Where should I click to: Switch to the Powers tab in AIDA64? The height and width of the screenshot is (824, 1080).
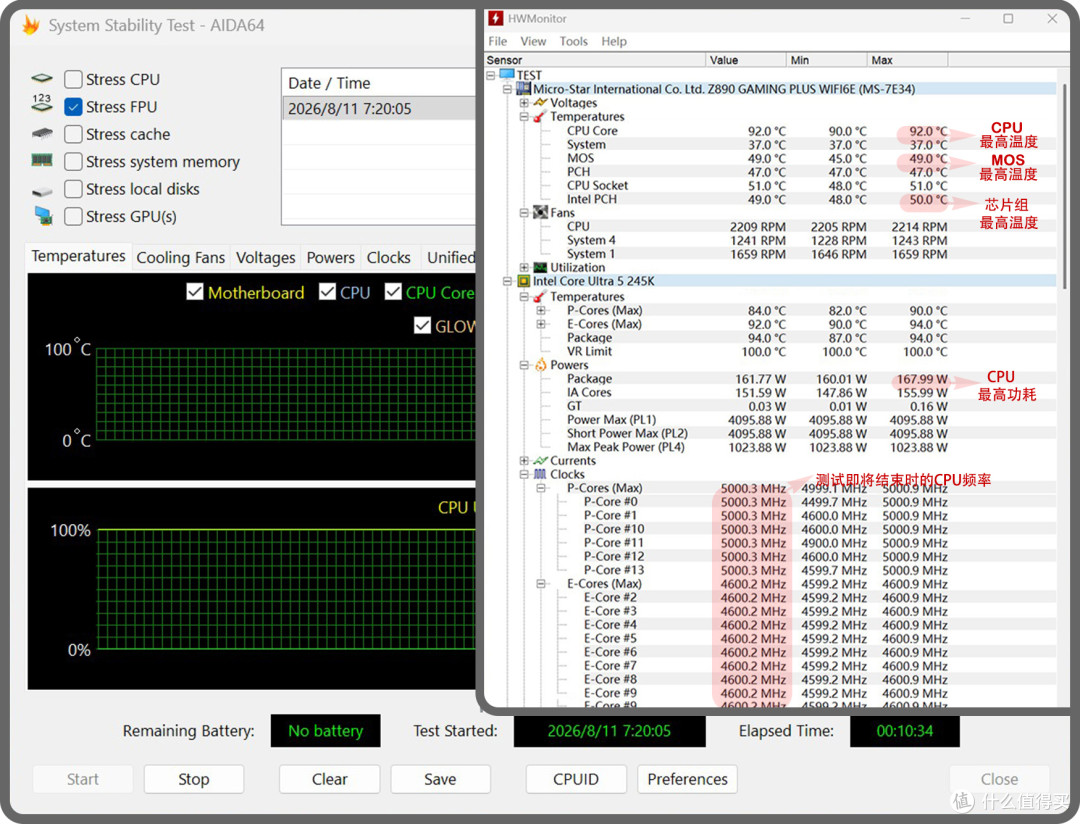(x=331, y=258)
